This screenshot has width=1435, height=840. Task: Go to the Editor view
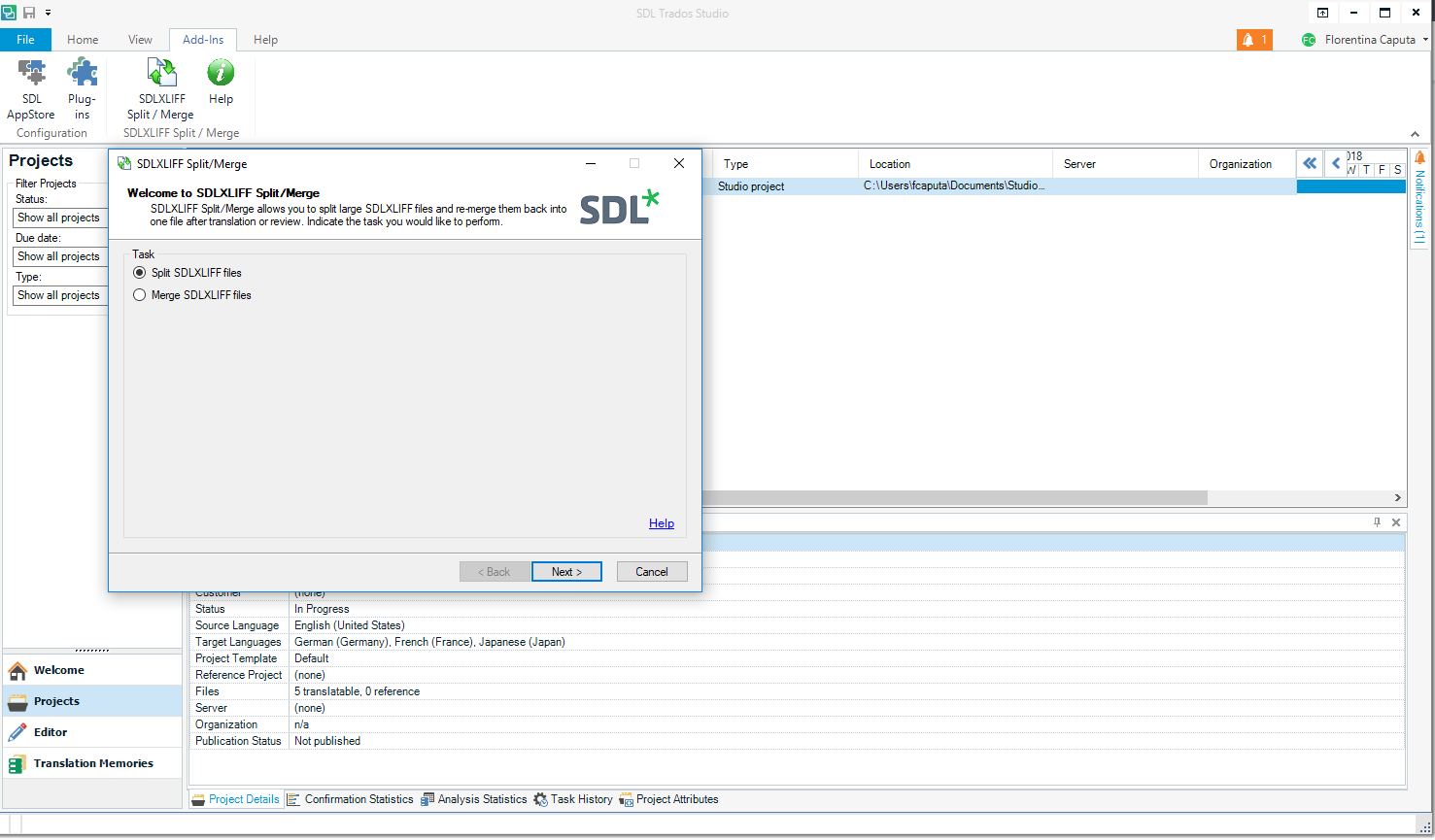(x=92, y=732)
